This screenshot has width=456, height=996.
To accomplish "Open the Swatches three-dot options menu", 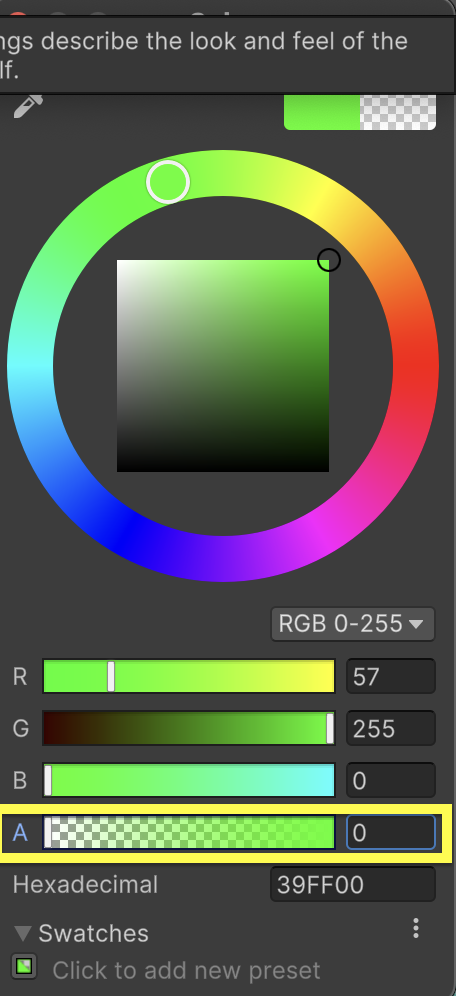I will coord(415,928).
